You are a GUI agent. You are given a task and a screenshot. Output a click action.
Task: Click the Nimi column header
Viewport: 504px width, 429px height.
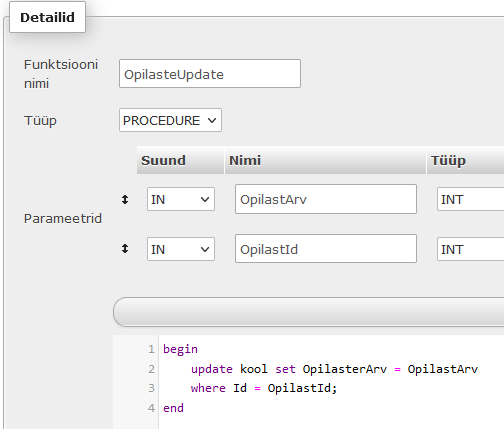[x=325, y=160]
